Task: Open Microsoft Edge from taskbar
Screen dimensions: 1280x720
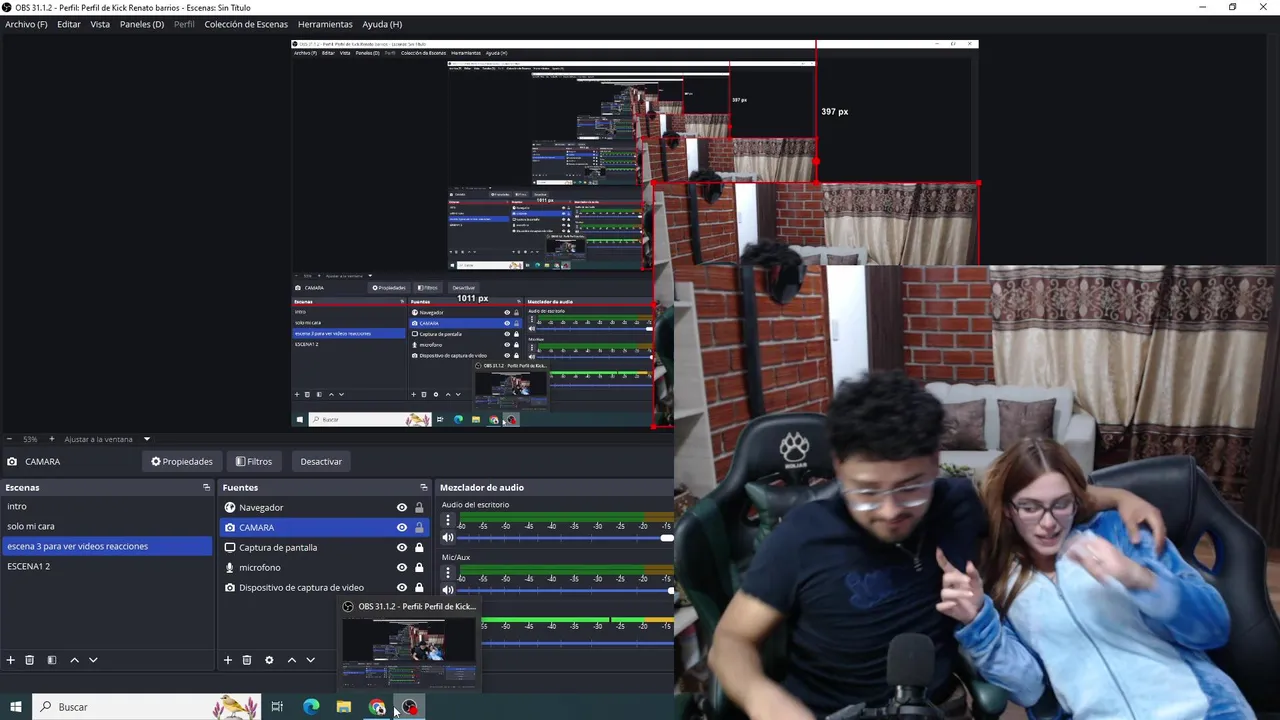Action: pos(311,707)
